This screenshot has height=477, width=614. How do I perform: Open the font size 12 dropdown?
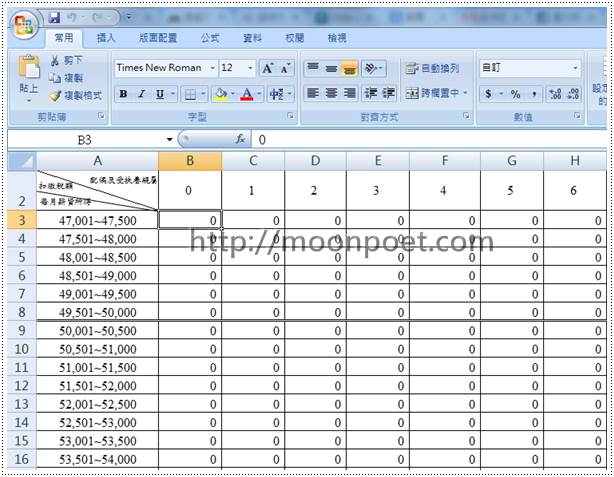click(250, 68)
